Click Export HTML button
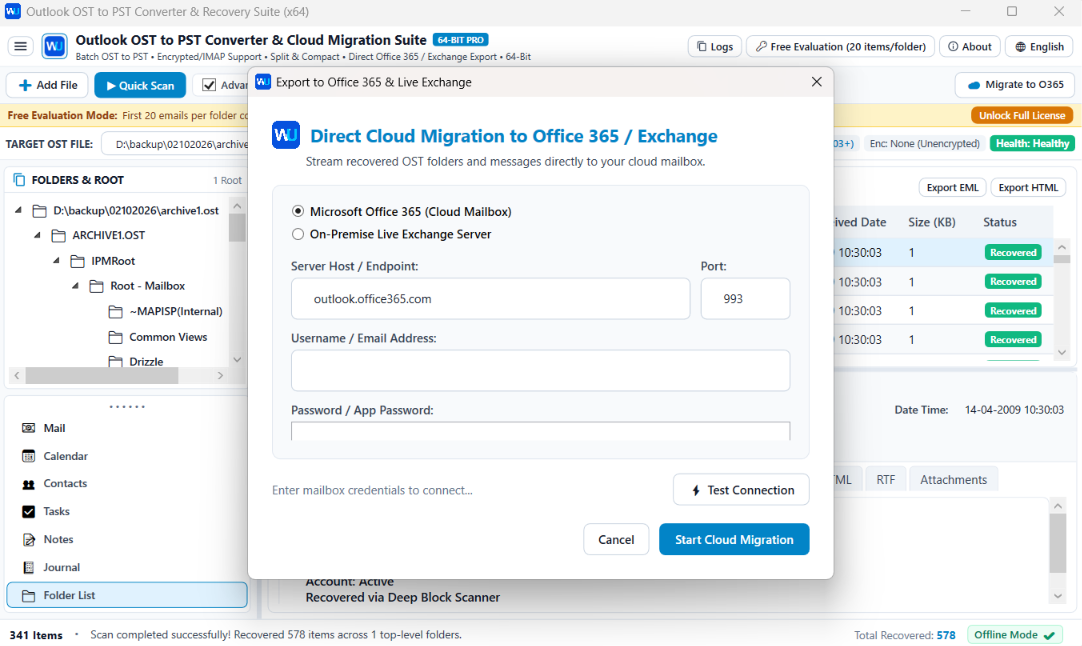1082x646 pixels. pos(1028,187)
